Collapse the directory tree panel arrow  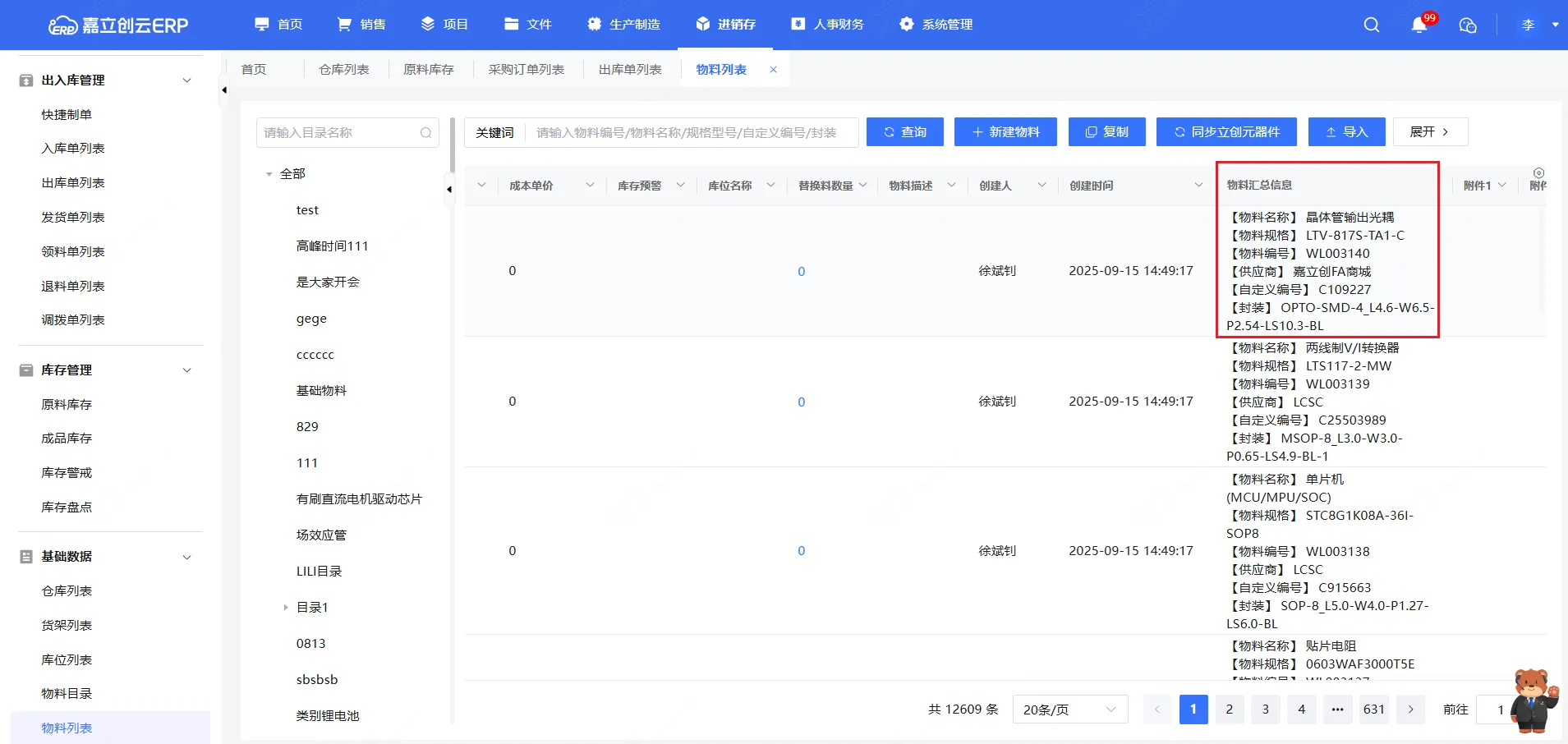click(x=449, y=189)
